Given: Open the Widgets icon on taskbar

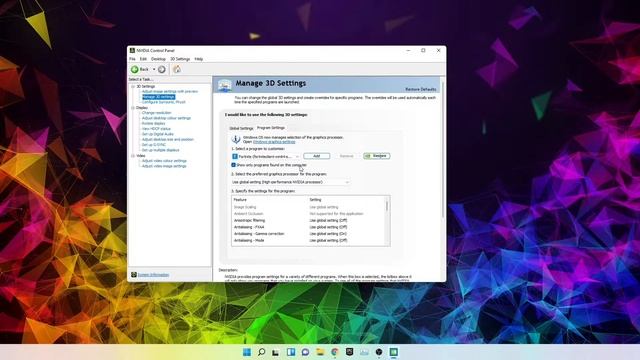Looking at the screenshot, I should click(x=291, y=352).
